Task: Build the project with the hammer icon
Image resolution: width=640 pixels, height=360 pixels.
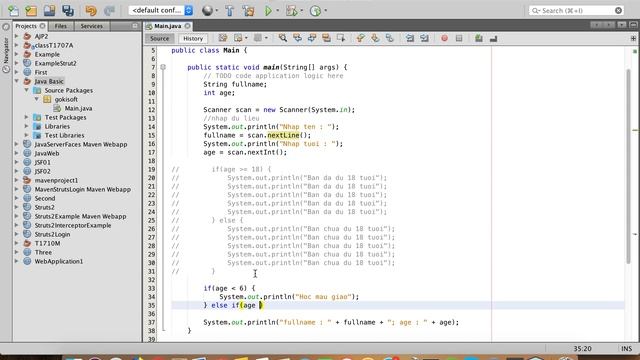Action: coord(229,11)
